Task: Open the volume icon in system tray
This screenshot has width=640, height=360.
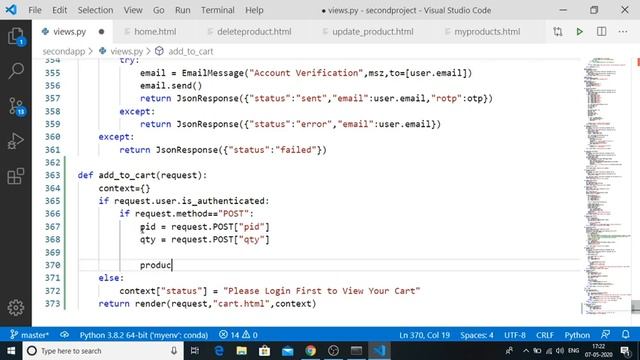Action: pyautogui.click(x=560, y=351)
